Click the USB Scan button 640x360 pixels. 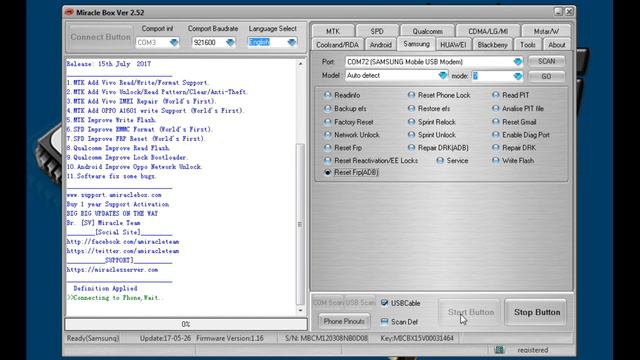click(x=360, y=302)
